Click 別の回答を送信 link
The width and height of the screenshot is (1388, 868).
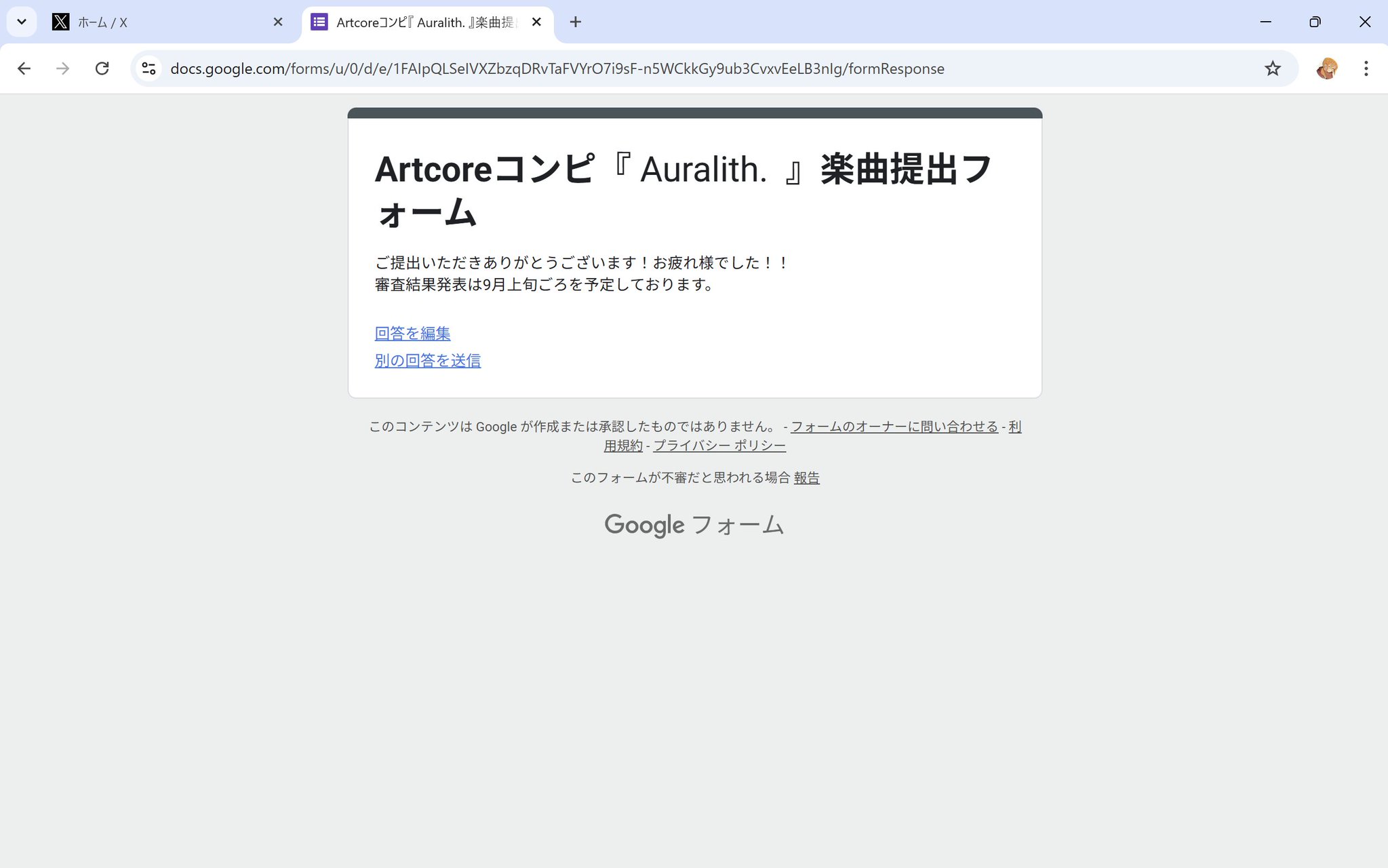(x=428, y=361)
